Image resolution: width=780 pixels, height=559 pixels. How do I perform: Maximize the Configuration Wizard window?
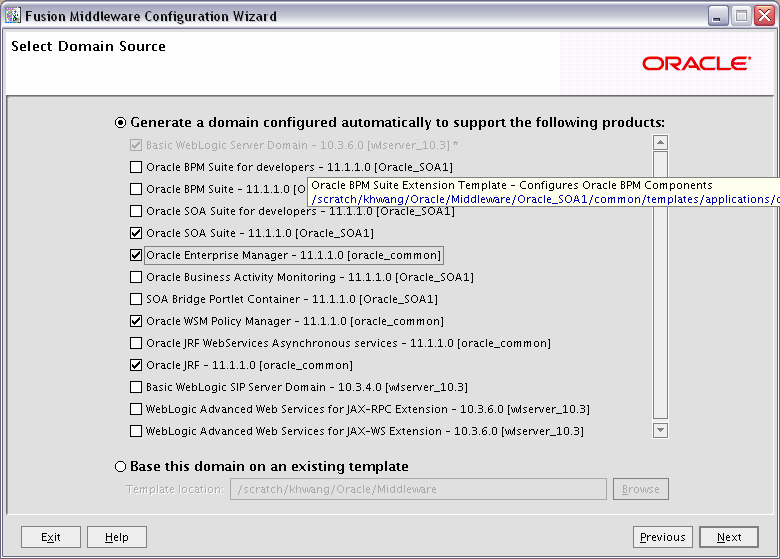(741, 16)
